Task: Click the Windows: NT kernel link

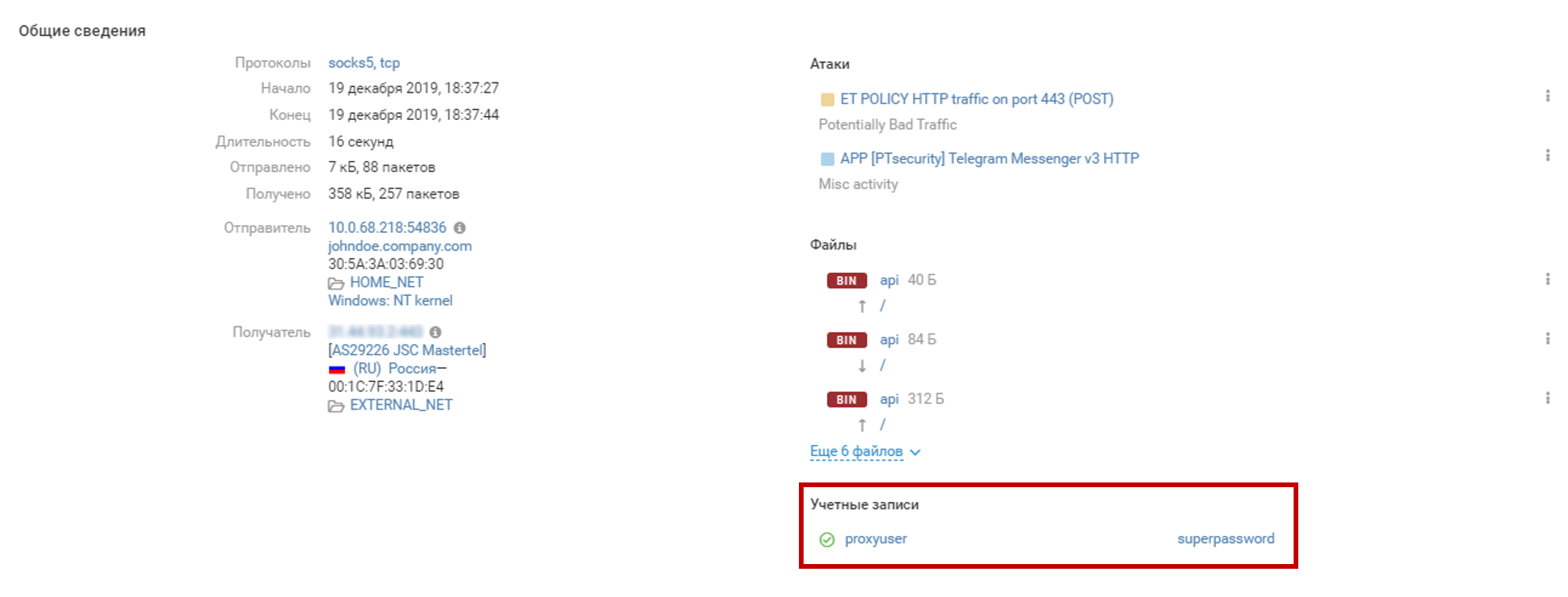Action: tap(390, 300)
